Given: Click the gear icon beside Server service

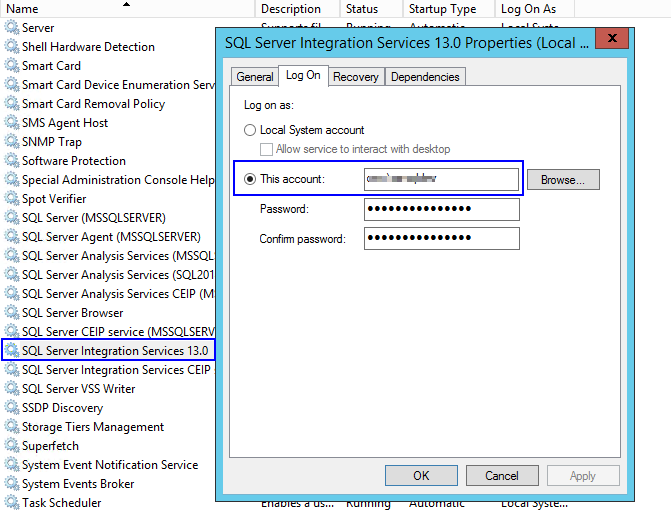Looking at the screenshot, I should [x=12, y=28].
